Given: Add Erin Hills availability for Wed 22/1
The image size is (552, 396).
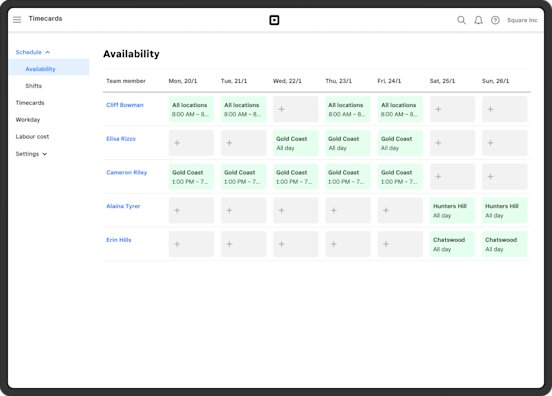Looking at the screenshot, I should coord(296,244).
